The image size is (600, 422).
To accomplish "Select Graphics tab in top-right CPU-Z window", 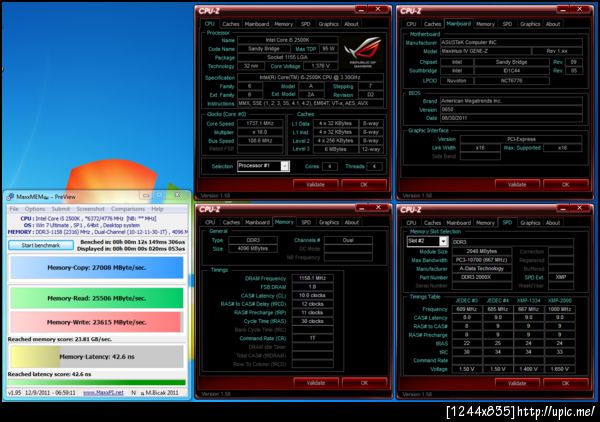I will point(530,24).
